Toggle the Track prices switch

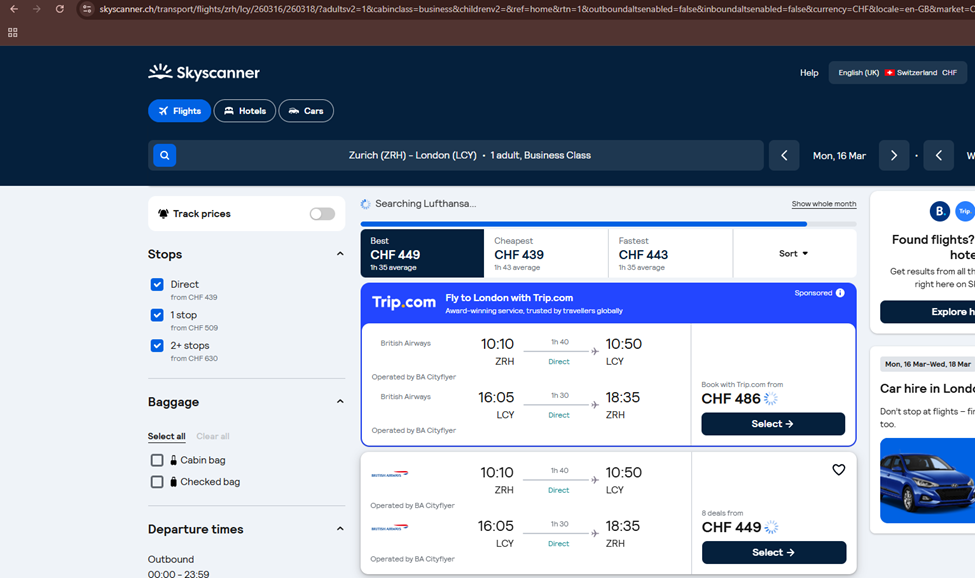pyautogui.click(x=322, y=214)
